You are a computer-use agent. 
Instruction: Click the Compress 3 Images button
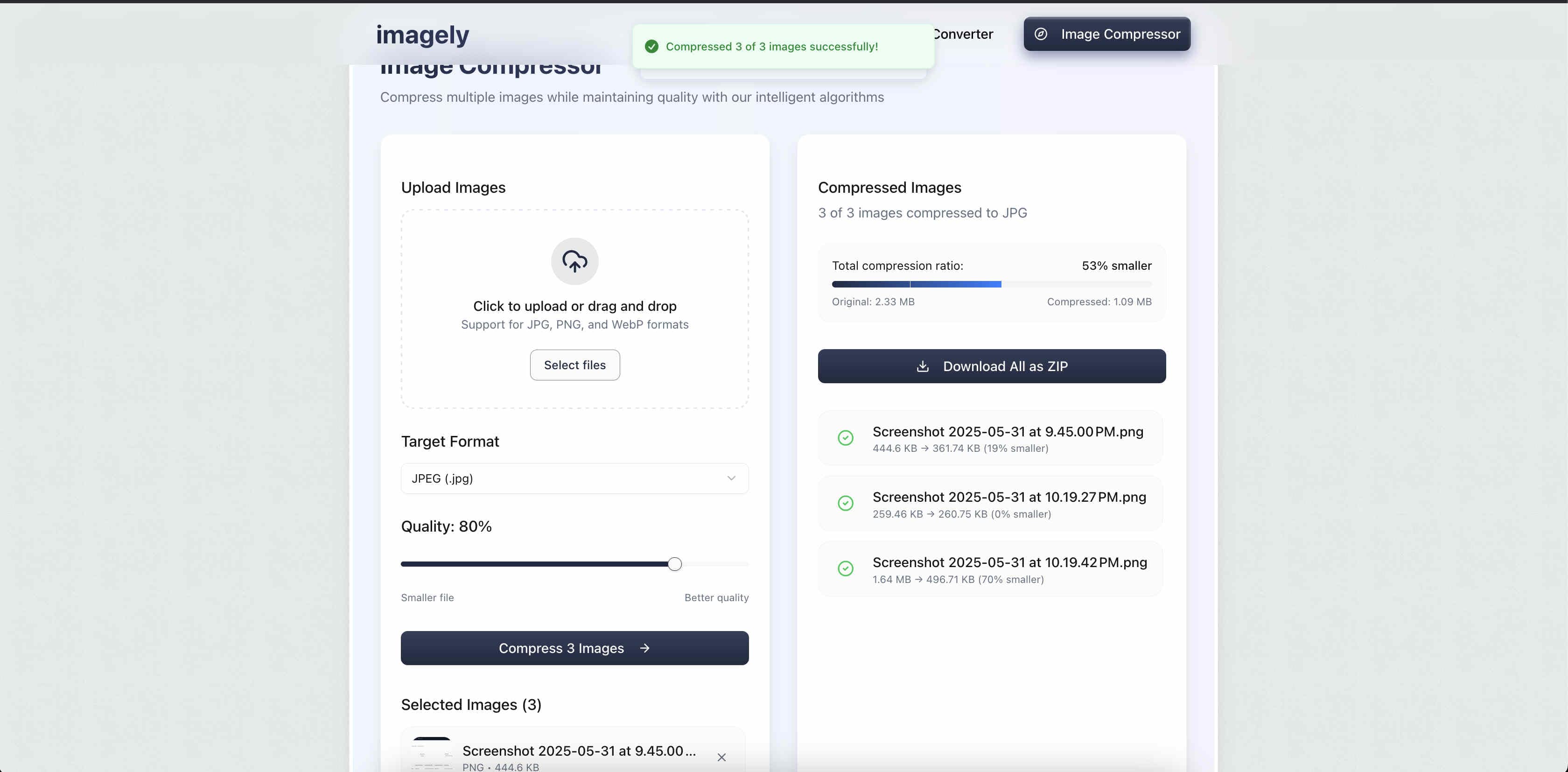click(574, 648)
